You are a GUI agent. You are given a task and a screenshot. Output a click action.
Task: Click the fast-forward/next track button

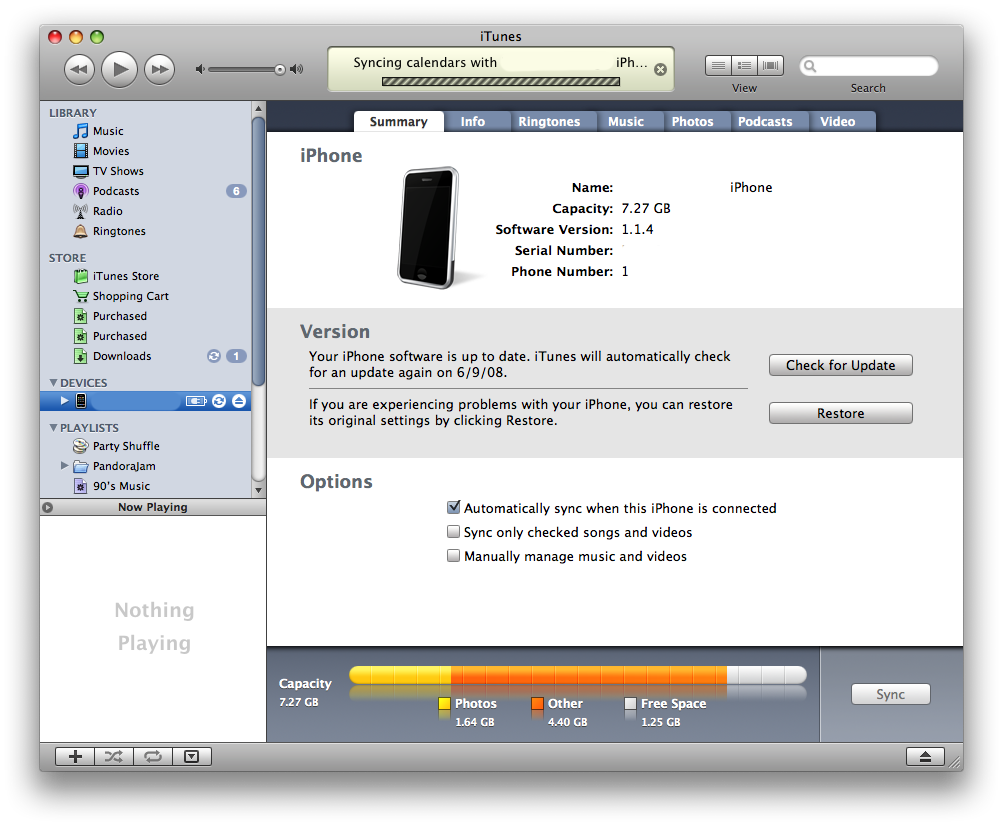pos(159,69)
